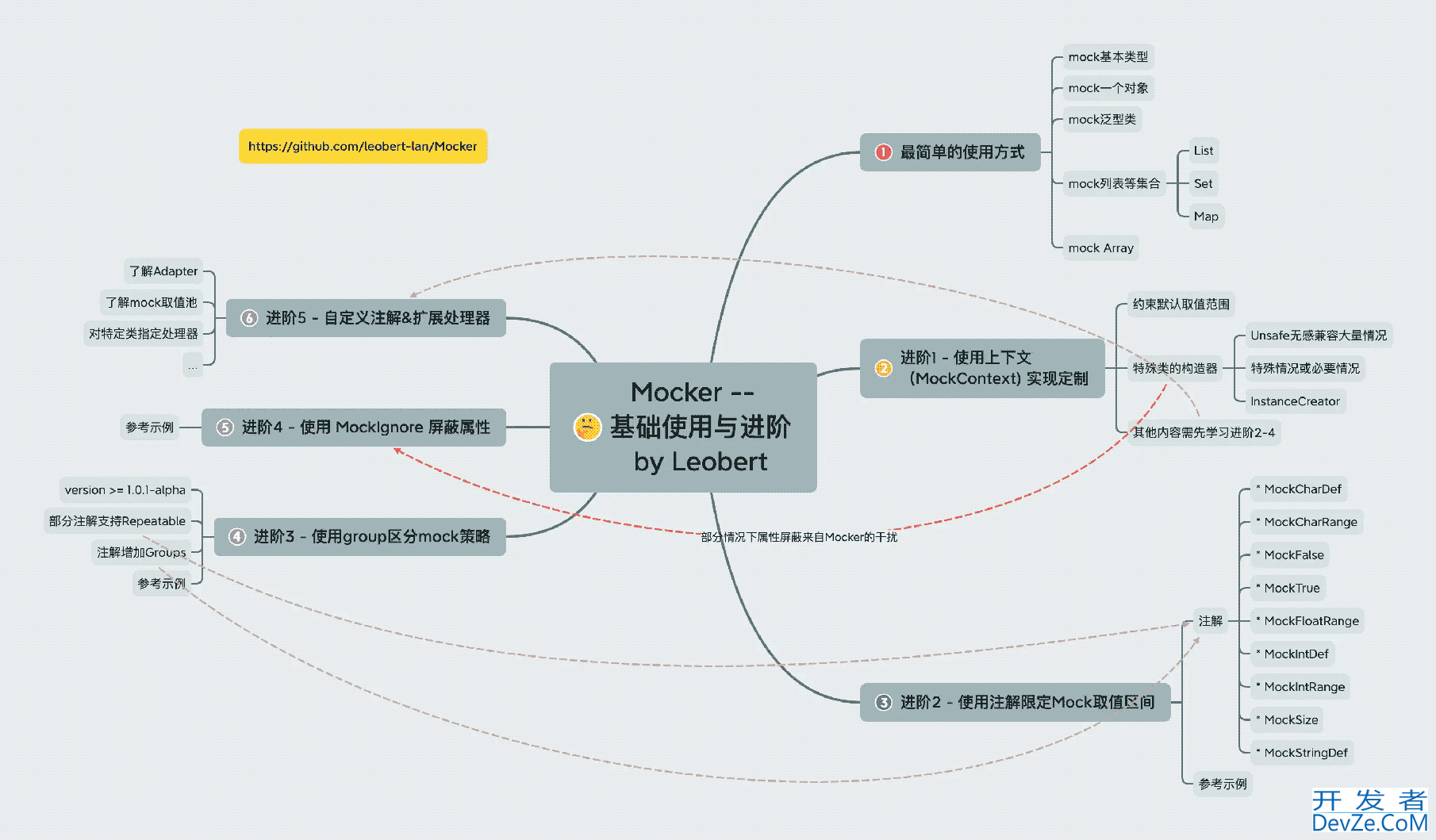Screen dimensions: 1436x840
Task: Select the mock Array node
Action: click(x=1101, y=247)
